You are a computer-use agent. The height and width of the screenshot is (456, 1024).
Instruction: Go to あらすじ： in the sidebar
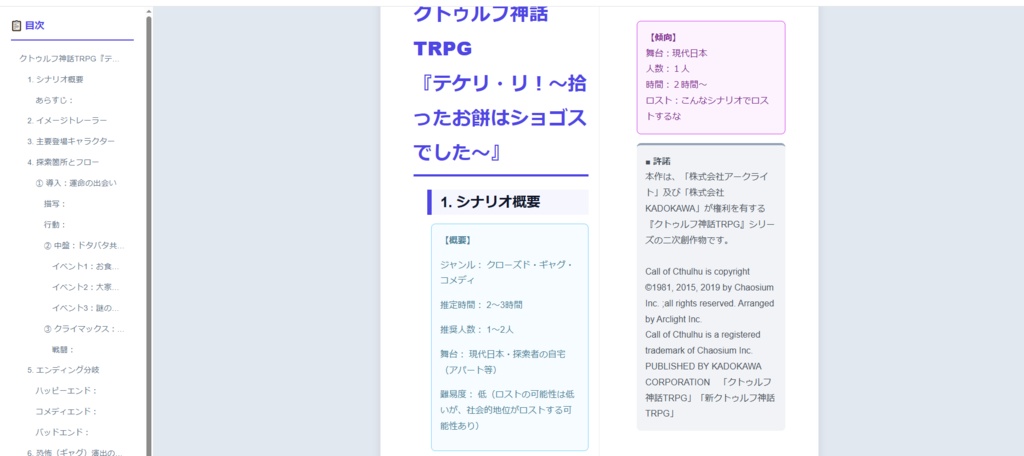[x=55, y=101]
